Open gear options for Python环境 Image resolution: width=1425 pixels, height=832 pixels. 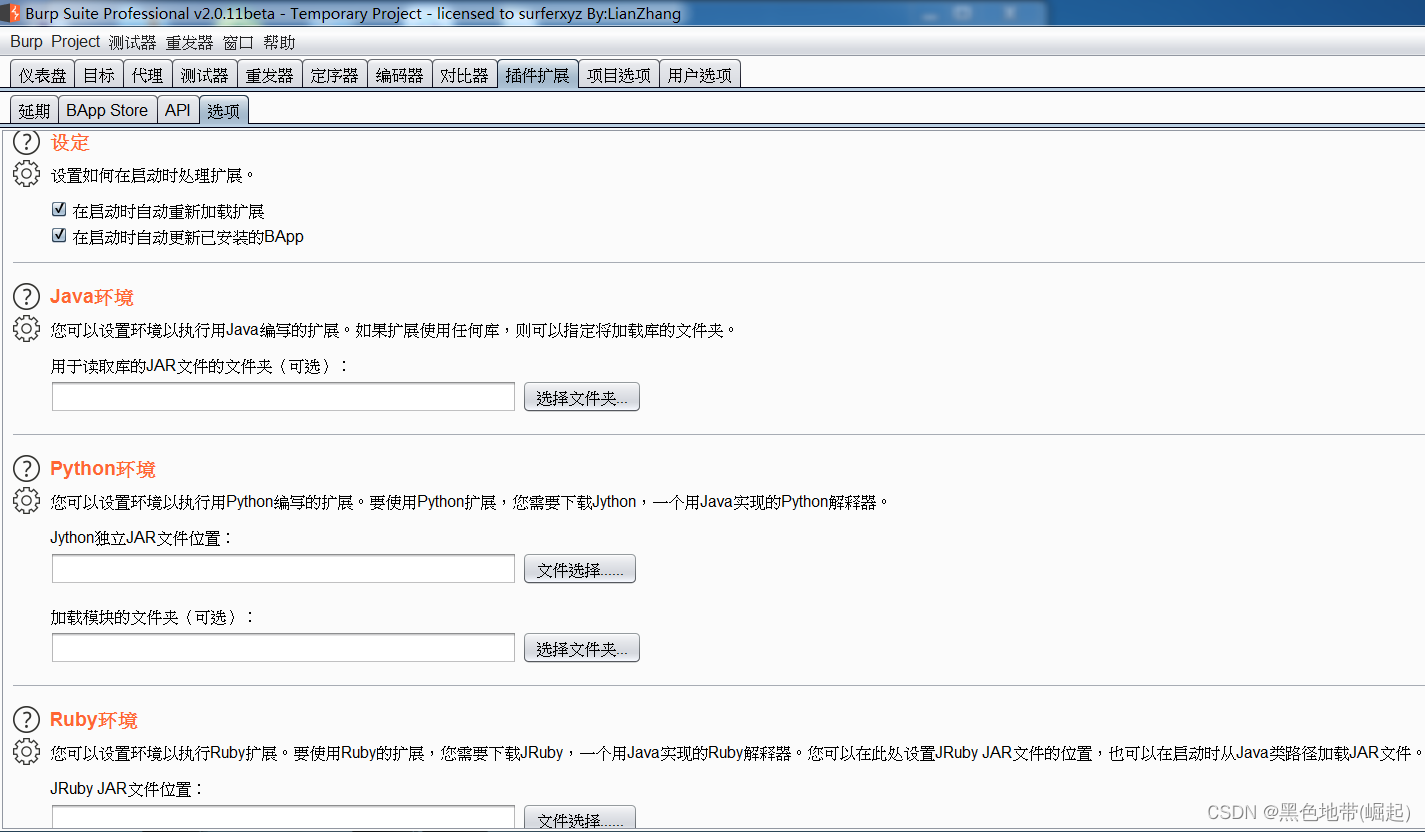[x=26, y=500]
